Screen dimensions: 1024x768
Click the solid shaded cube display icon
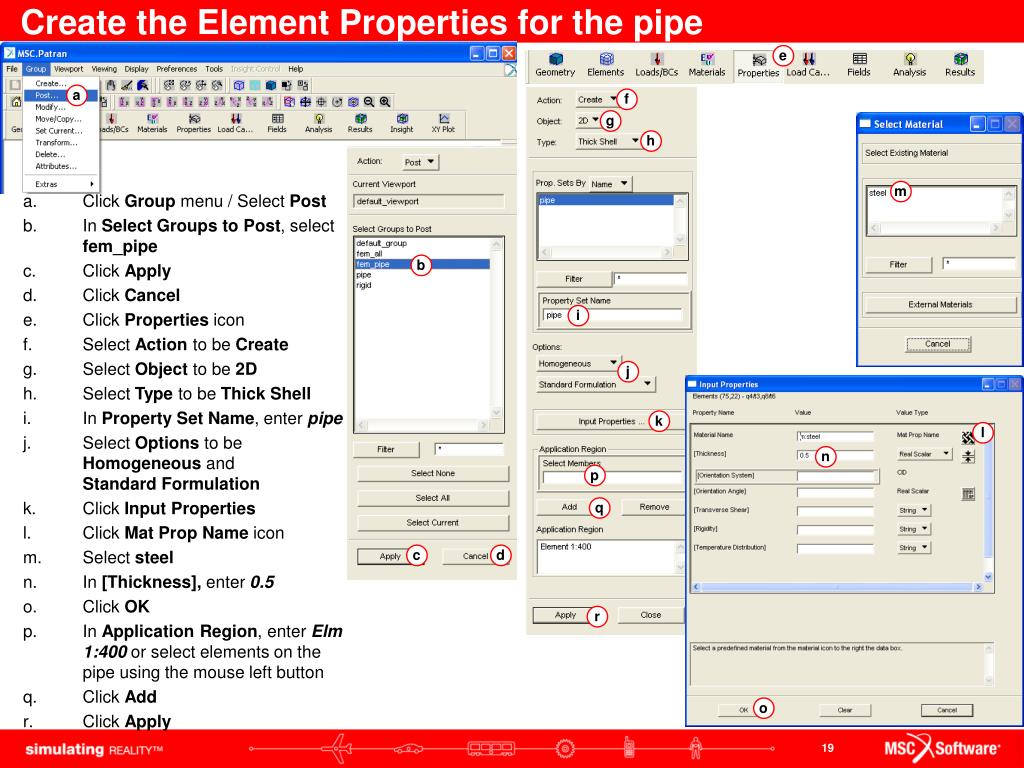point(270,86)
